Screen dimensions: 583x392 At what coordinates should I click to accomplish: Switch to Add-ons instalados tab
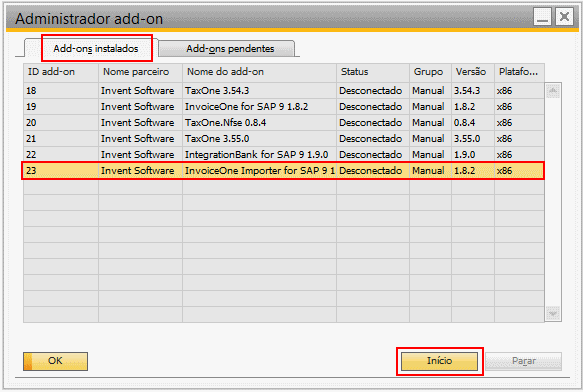pos(96,48)
